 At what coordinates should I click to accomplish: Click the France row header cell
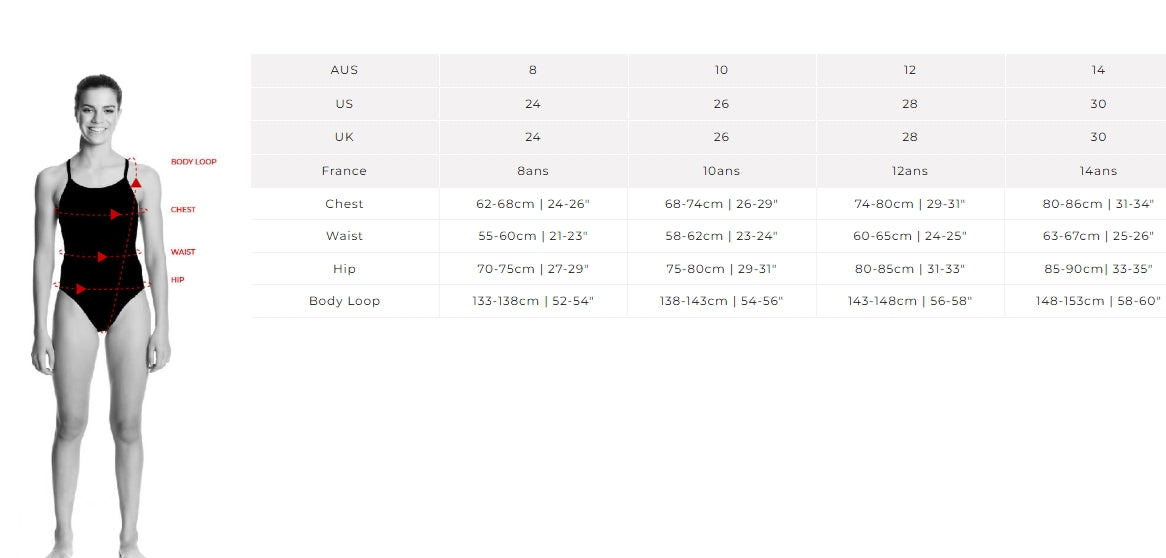tap(345, 170)
